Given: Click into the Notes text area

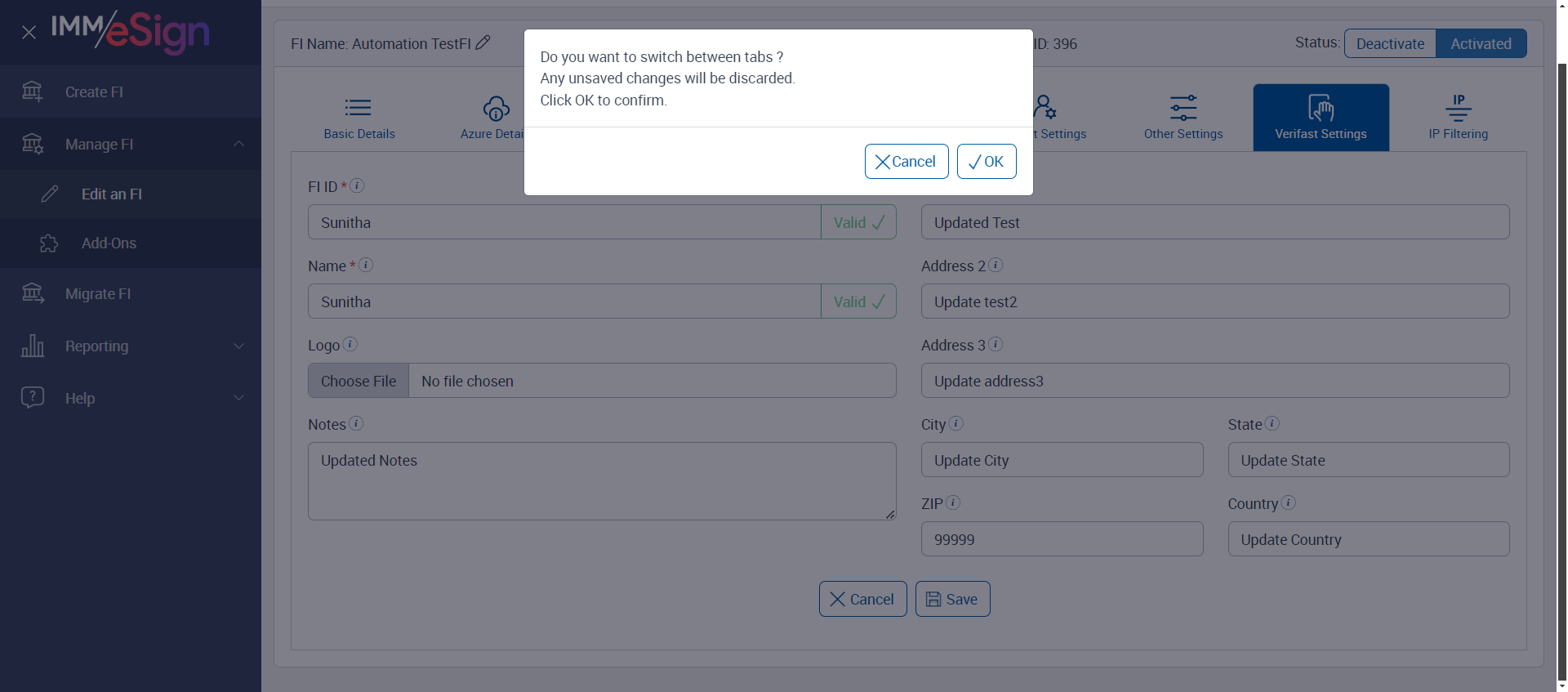Looking at the screenshot, I should click(601, 481).
